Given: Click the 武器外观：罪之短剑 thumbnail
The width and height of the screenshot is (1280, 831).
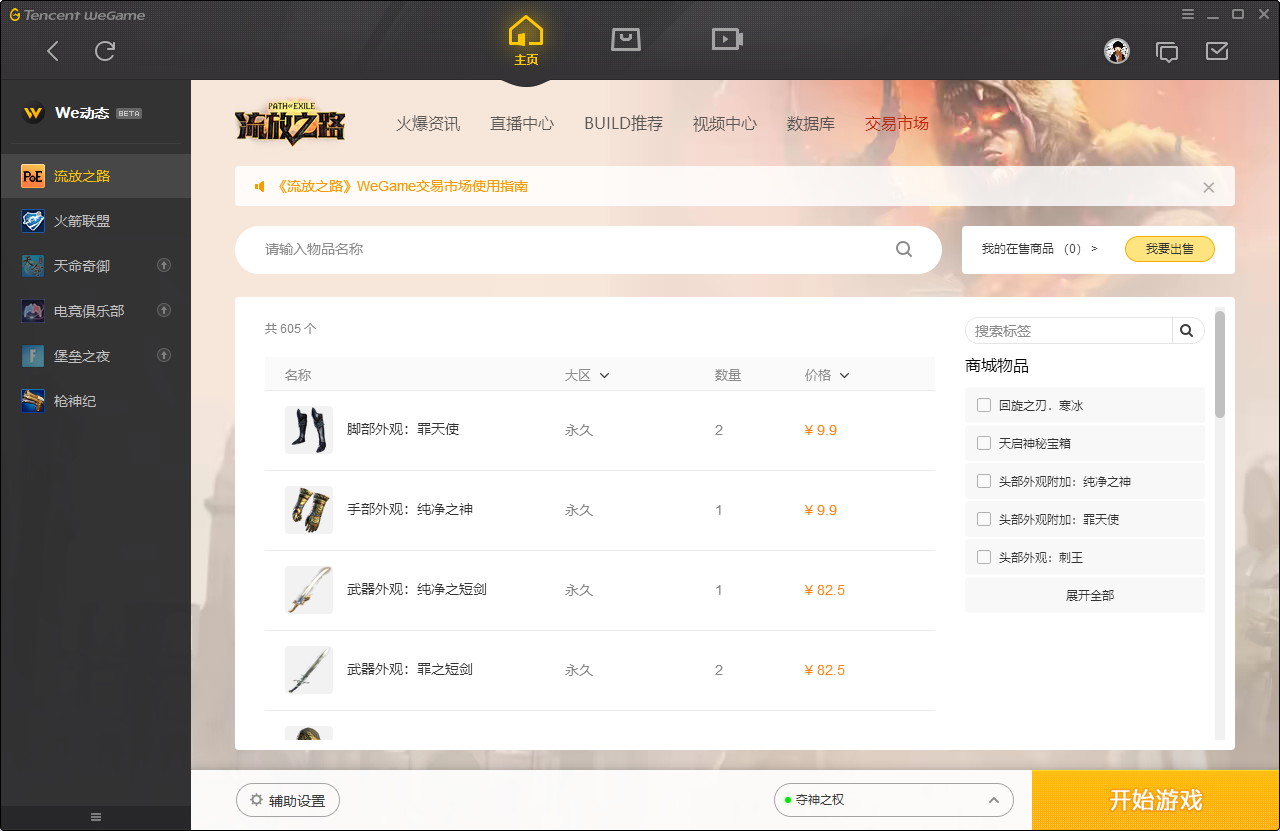Looking at the screenshot, I should [x=309, y=670].
